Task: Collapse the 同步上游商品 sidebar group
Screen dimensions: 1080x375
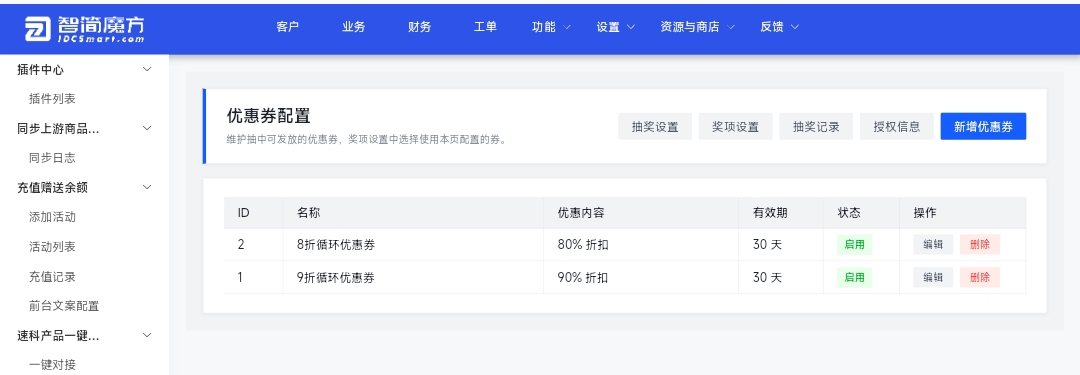Action: (146, 128)
